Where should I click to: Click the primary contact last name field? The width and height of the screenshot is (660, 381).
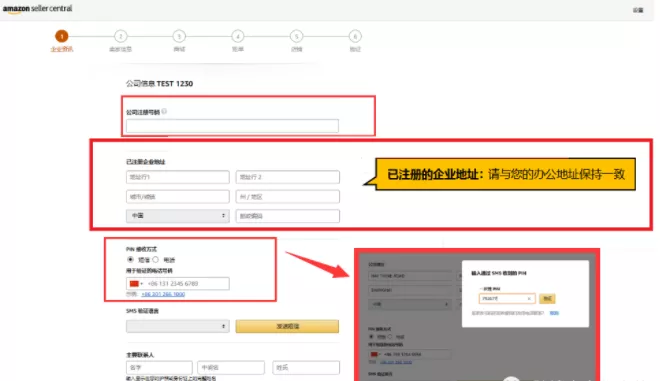306,367
